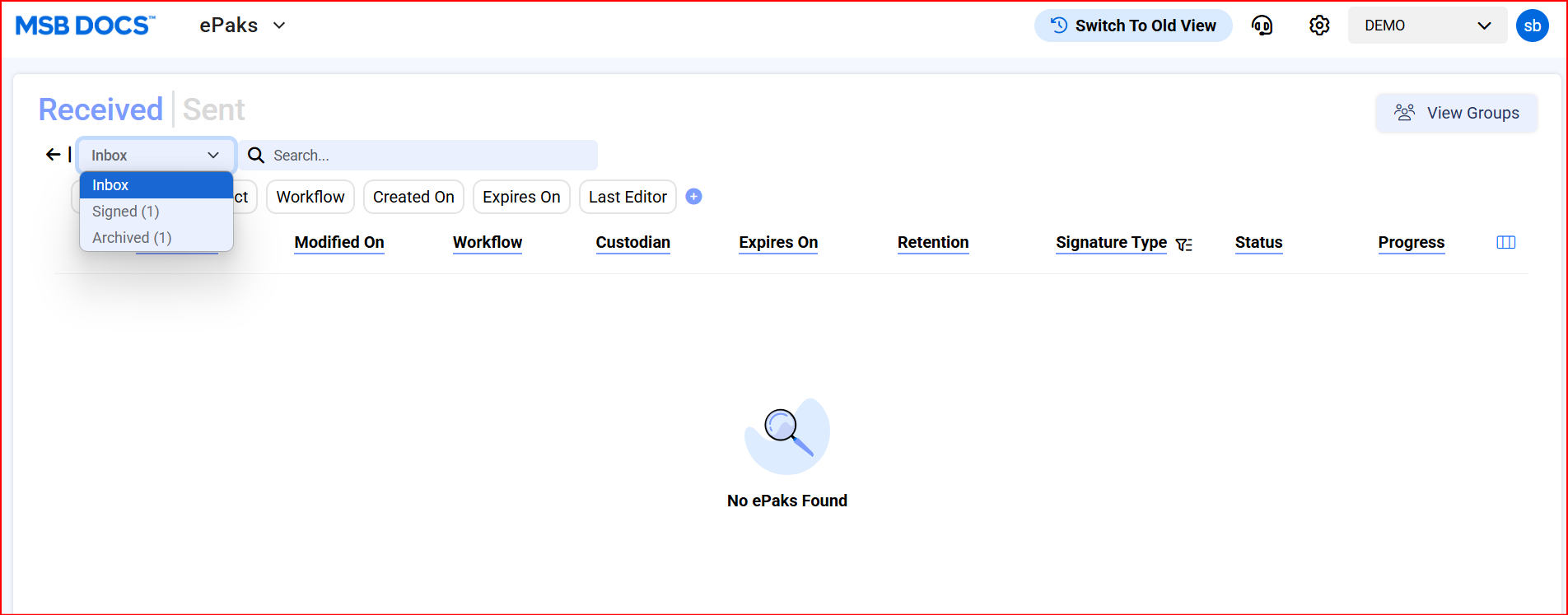Open View Groups button
Viewport: 1568px width, 615px height.
1456,113
